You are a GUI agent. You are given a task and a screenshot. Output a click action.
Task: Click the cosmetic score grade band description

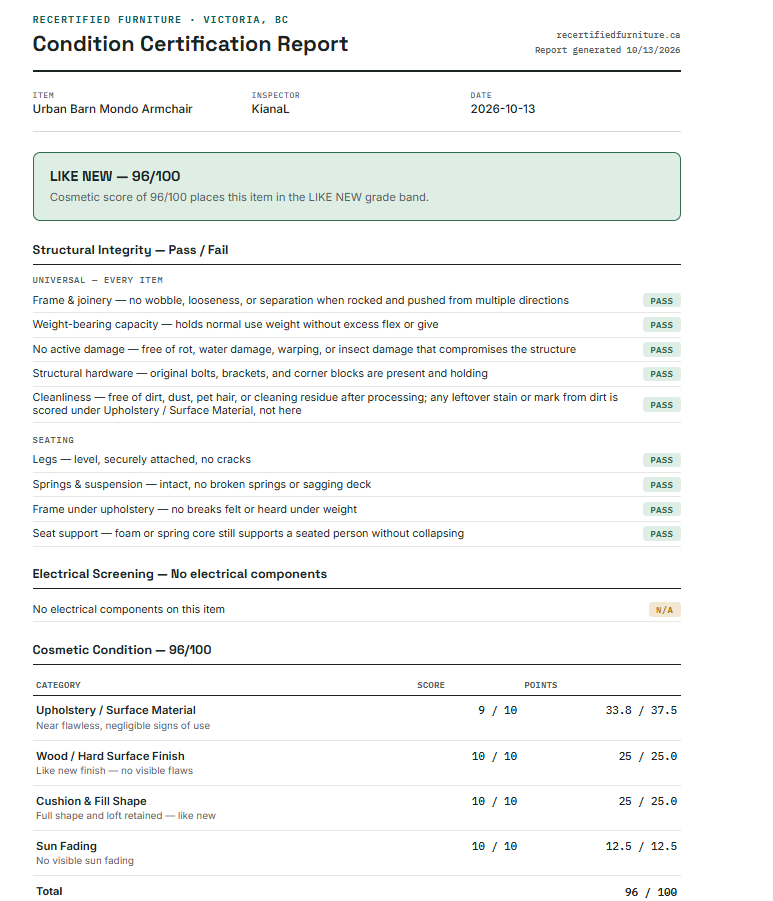click(239, 197)
